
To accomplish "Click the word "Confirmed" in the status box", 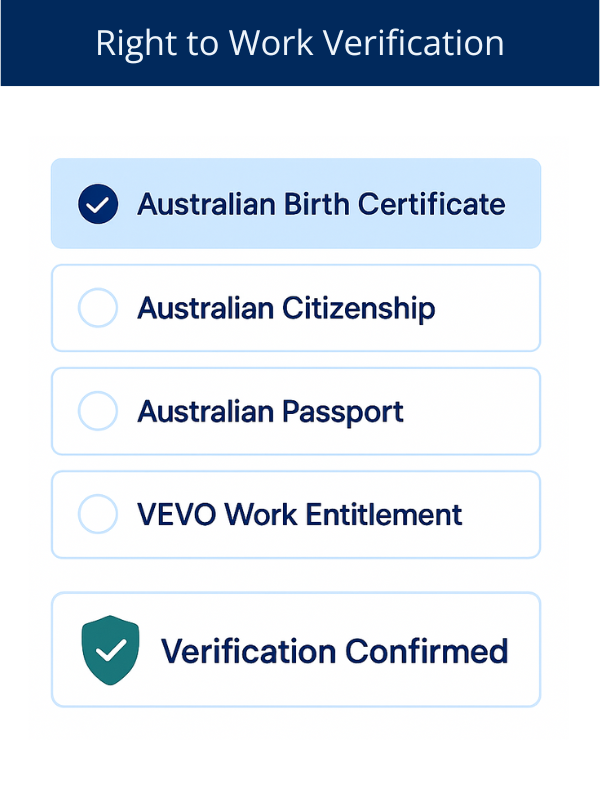I will 426,651.
